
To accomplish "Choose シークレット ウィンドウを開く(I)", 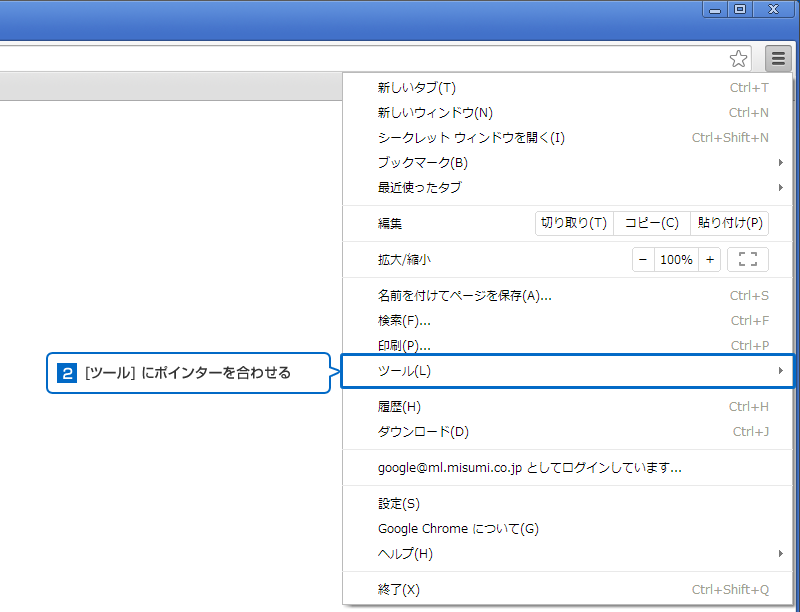I will 471,138.
